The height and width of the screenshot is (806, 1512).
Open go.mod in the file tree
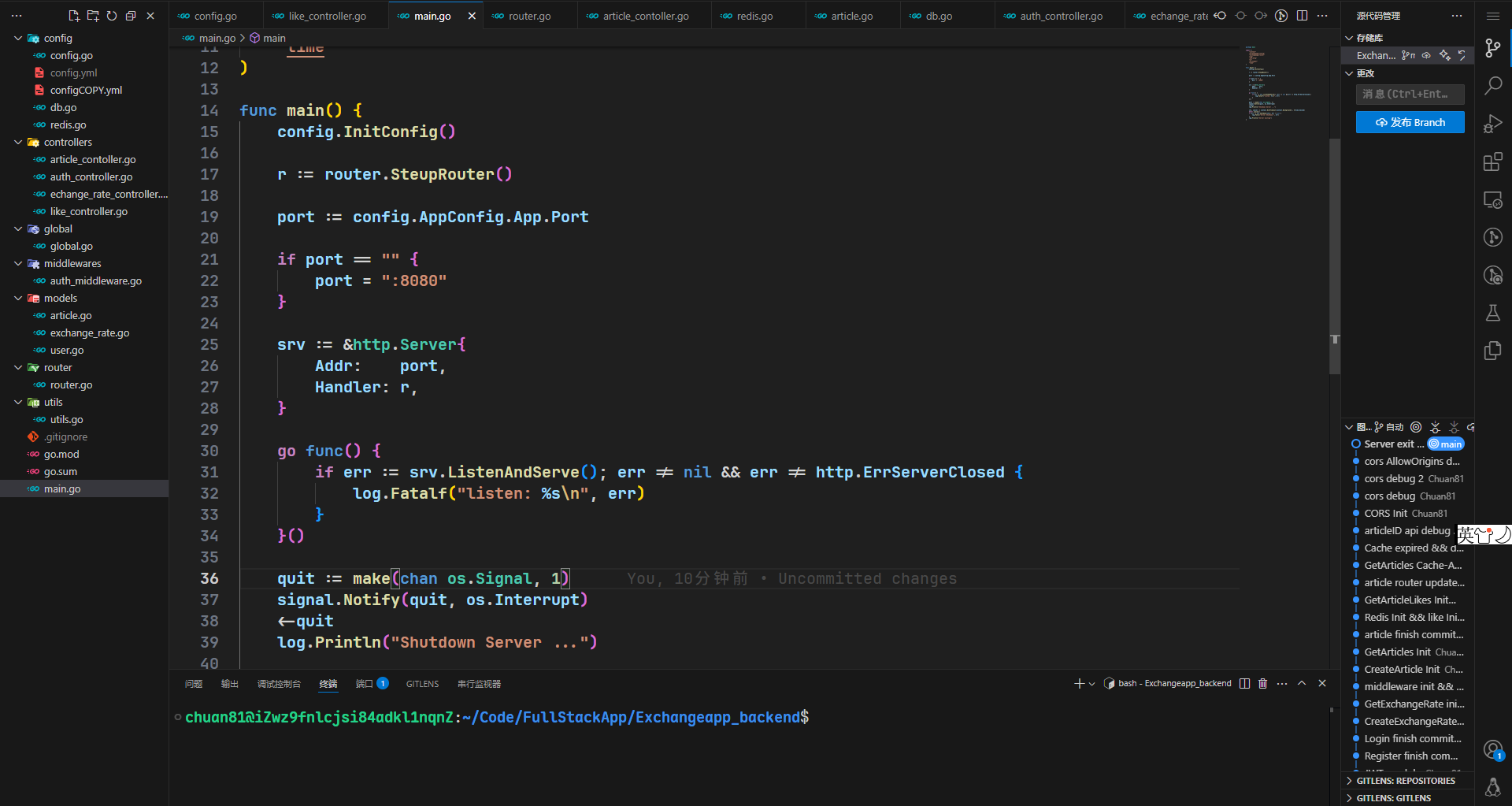[x=61, y=454]
